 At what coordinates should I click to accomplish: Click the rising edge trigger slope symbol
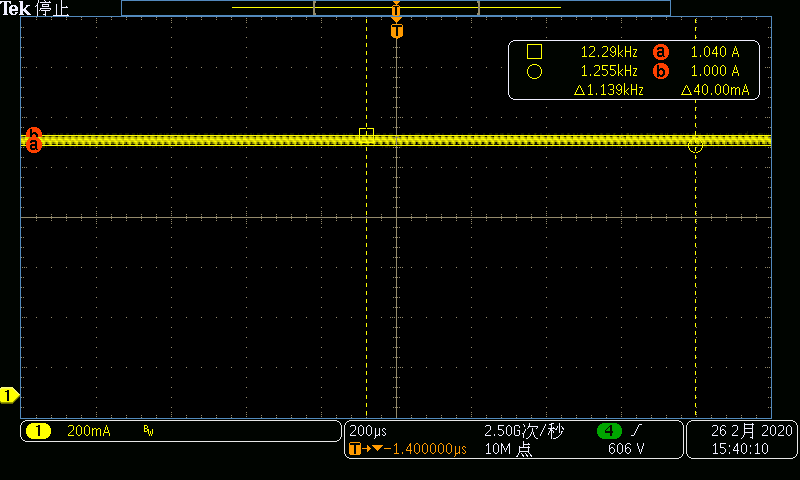click(x=636, y=431)
